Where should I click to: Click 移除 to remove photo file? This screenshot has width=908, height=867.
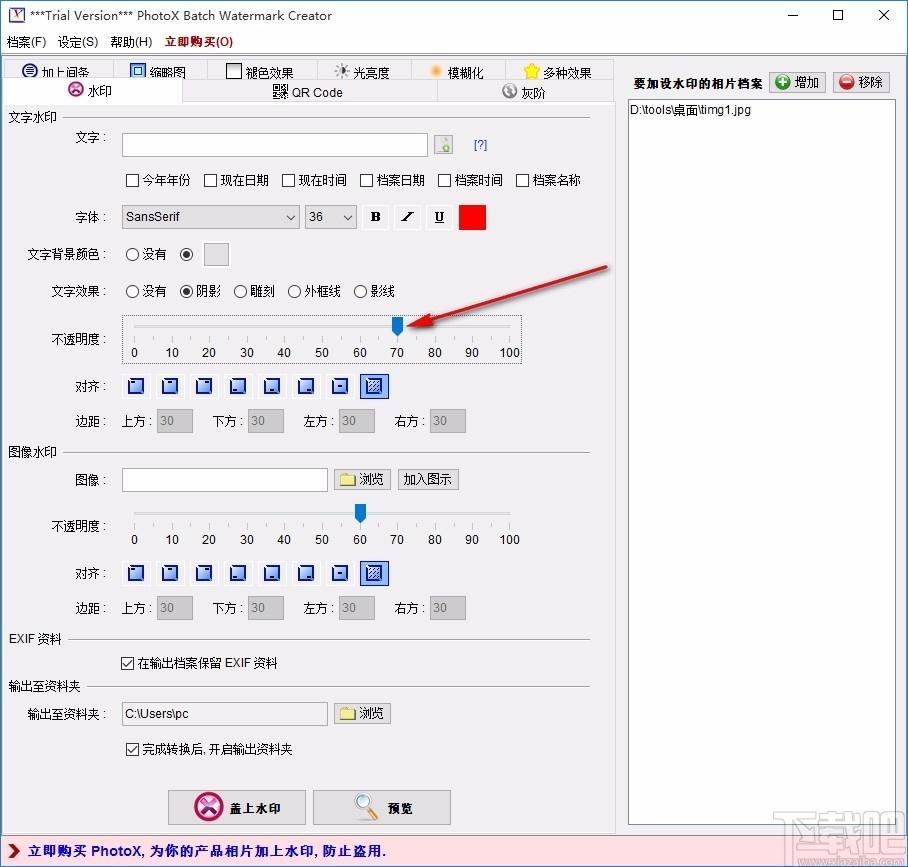[861, 82]
